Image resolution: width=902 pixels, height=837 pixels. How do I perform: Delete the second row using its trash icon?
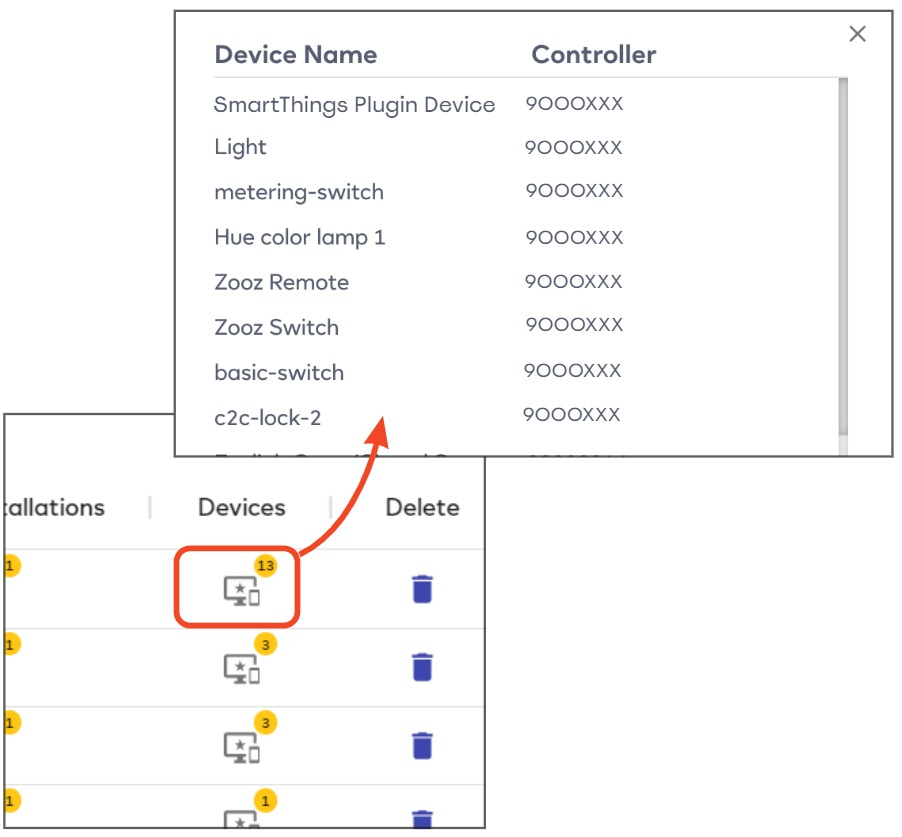[423, 665]
